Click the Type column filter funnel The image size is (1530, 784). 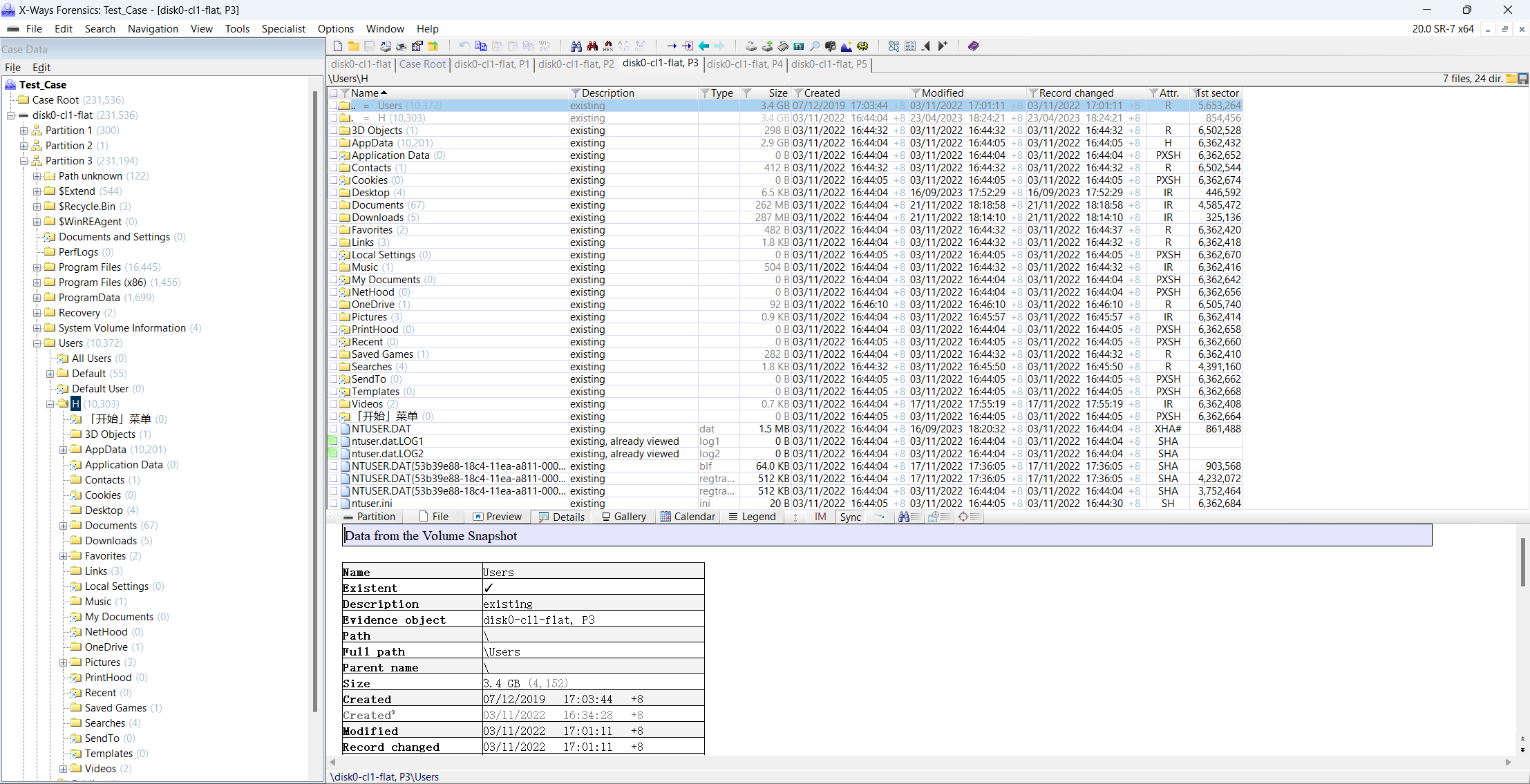[x=705, y=93]
